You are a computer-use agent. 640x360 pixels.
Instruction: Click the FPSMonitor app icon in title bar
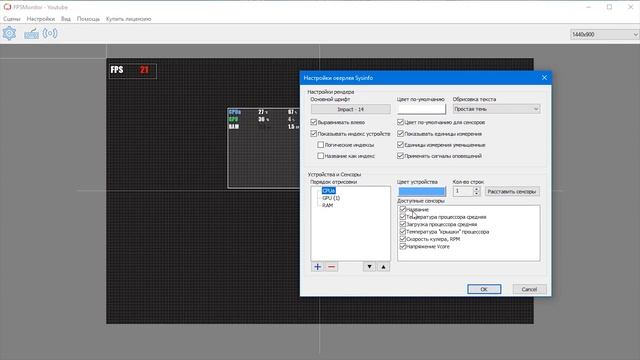[x=7, y=7]
